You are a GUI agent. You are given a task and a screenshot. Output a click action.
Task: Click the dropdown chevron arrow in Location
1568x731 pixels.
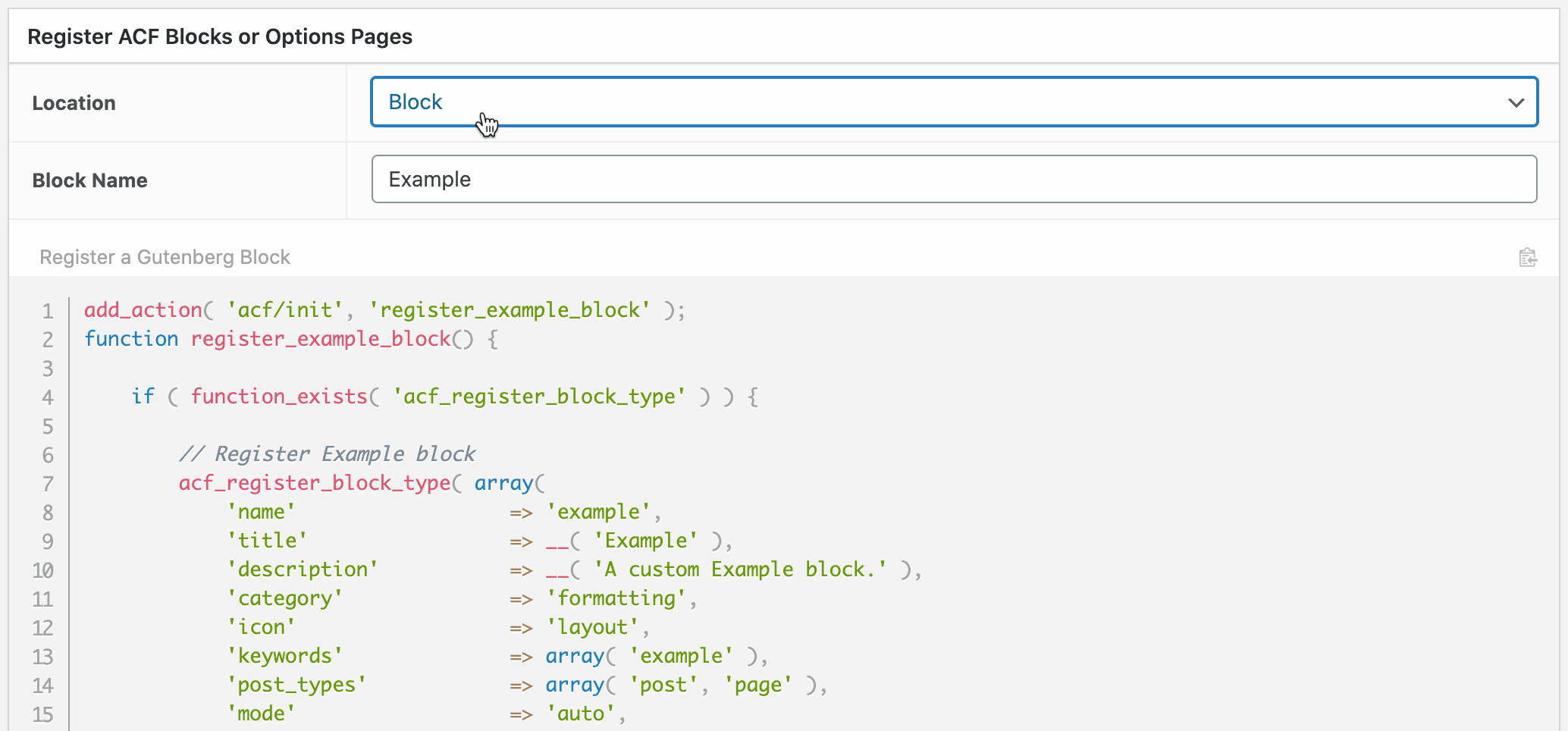(1516, 102)
